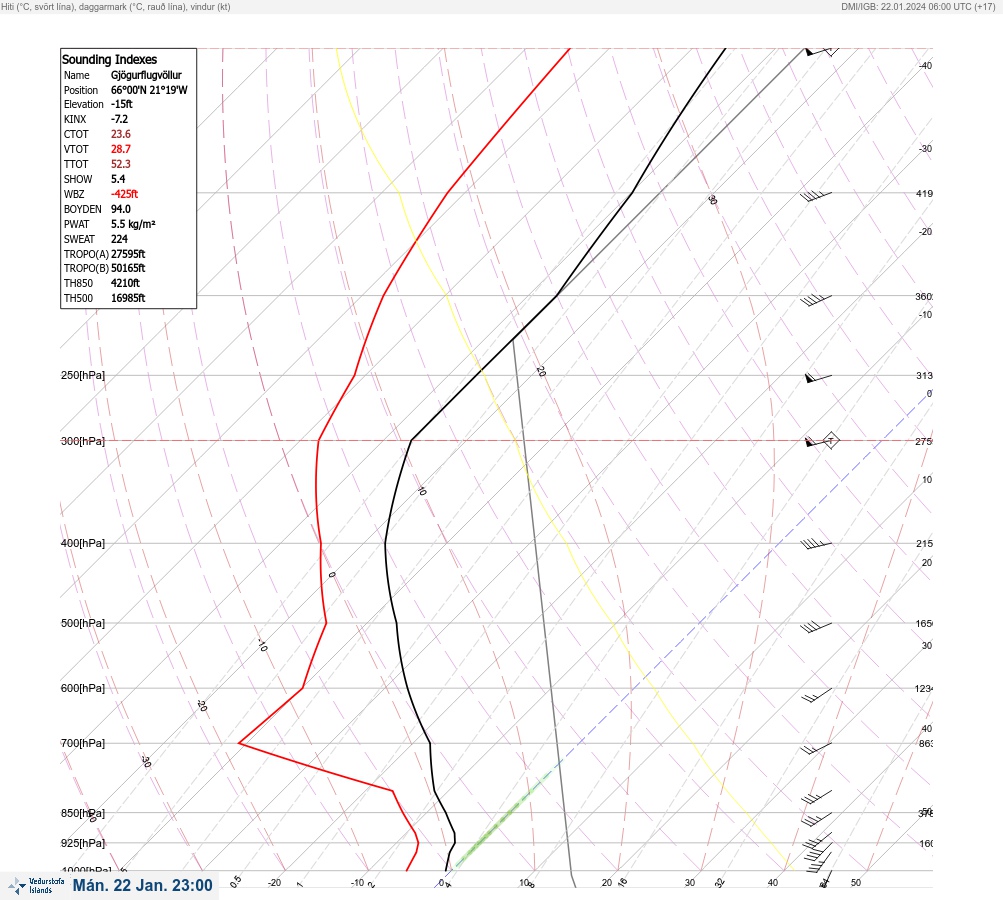Click the Elevation value -15ft
Screen dimensions: 1003x900
[x=122, y=104]
